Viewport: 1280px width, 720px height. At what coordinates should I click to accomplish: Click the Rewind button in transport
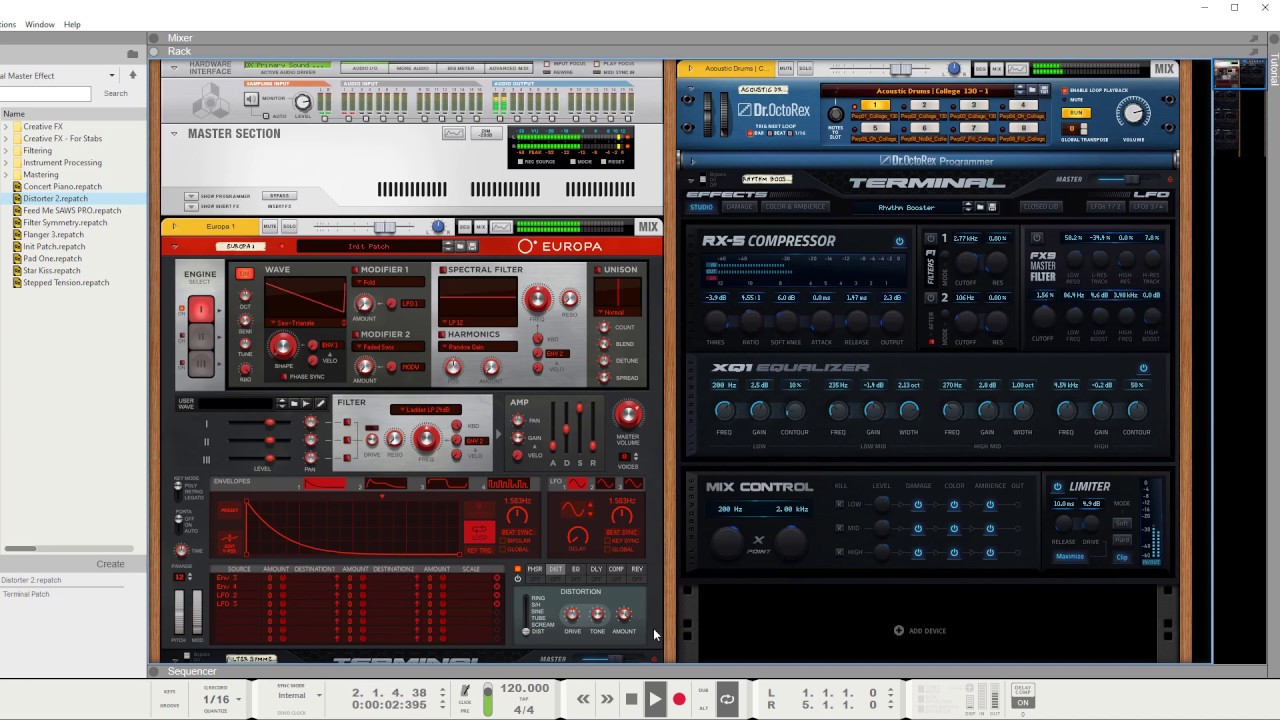pyautogui.click(x=583, y=699)
